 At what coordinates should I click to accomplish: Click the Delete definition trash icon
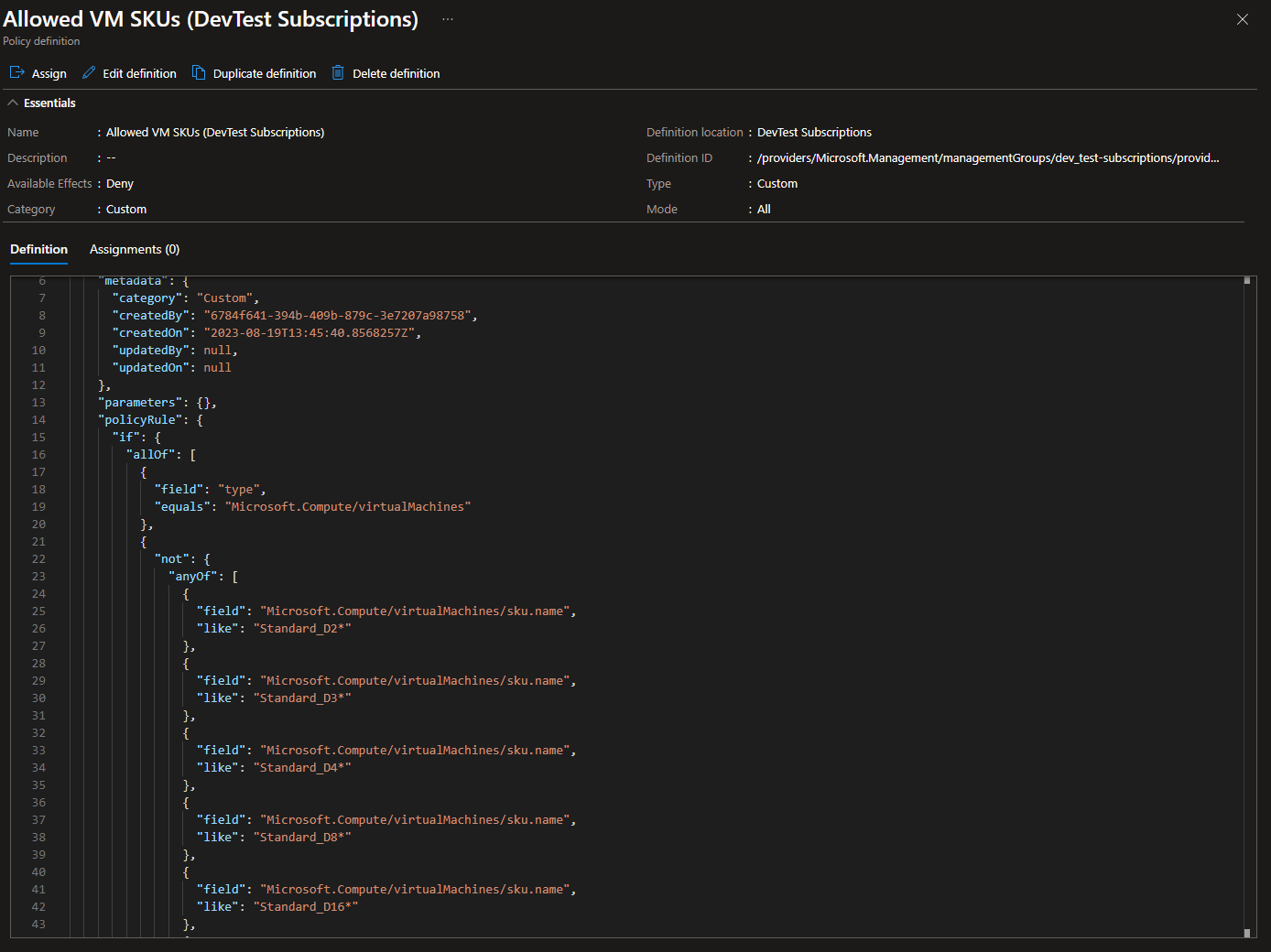pos(338,72)
